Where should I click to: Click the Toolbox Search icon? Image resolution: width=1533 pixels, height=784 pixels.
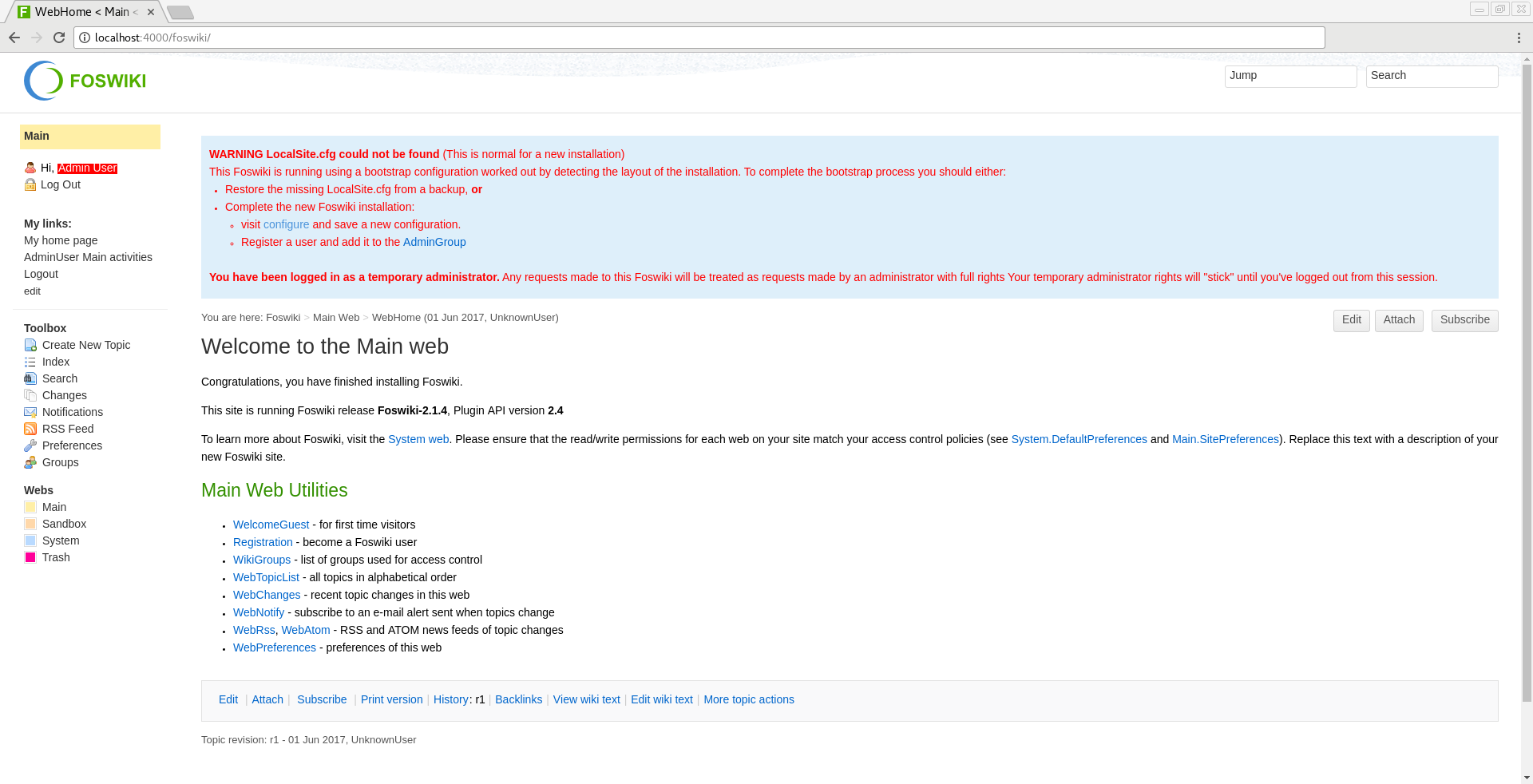30,378
